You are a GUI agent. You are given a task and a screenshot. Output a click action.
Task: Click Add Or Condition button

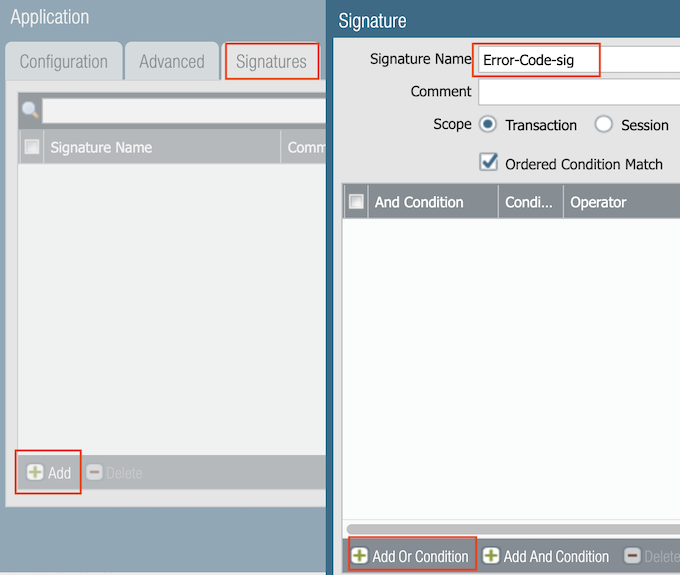pyautogui.click(x=410, y=556)
